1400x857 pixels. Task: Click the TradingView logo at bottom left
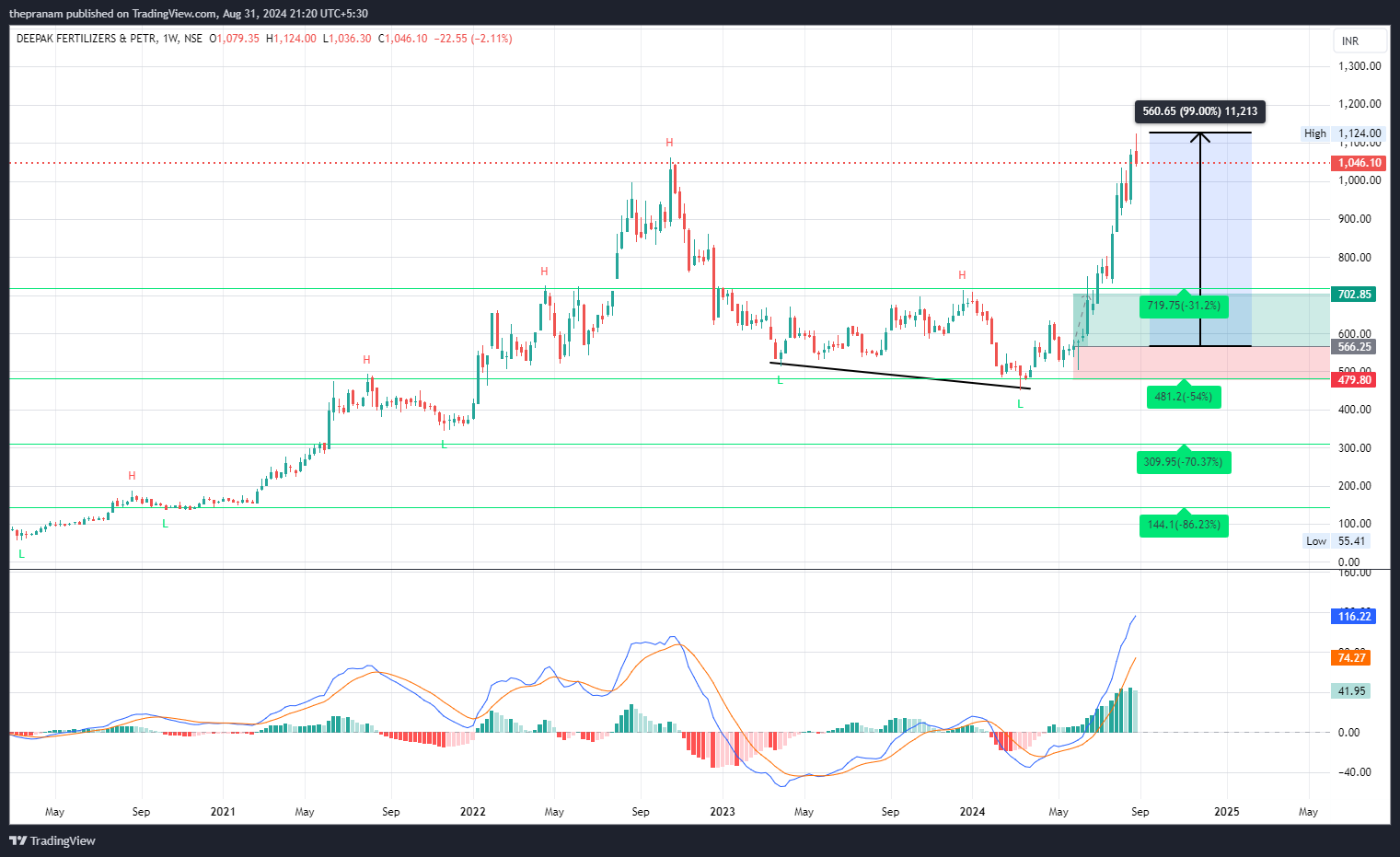click(52, 840)
